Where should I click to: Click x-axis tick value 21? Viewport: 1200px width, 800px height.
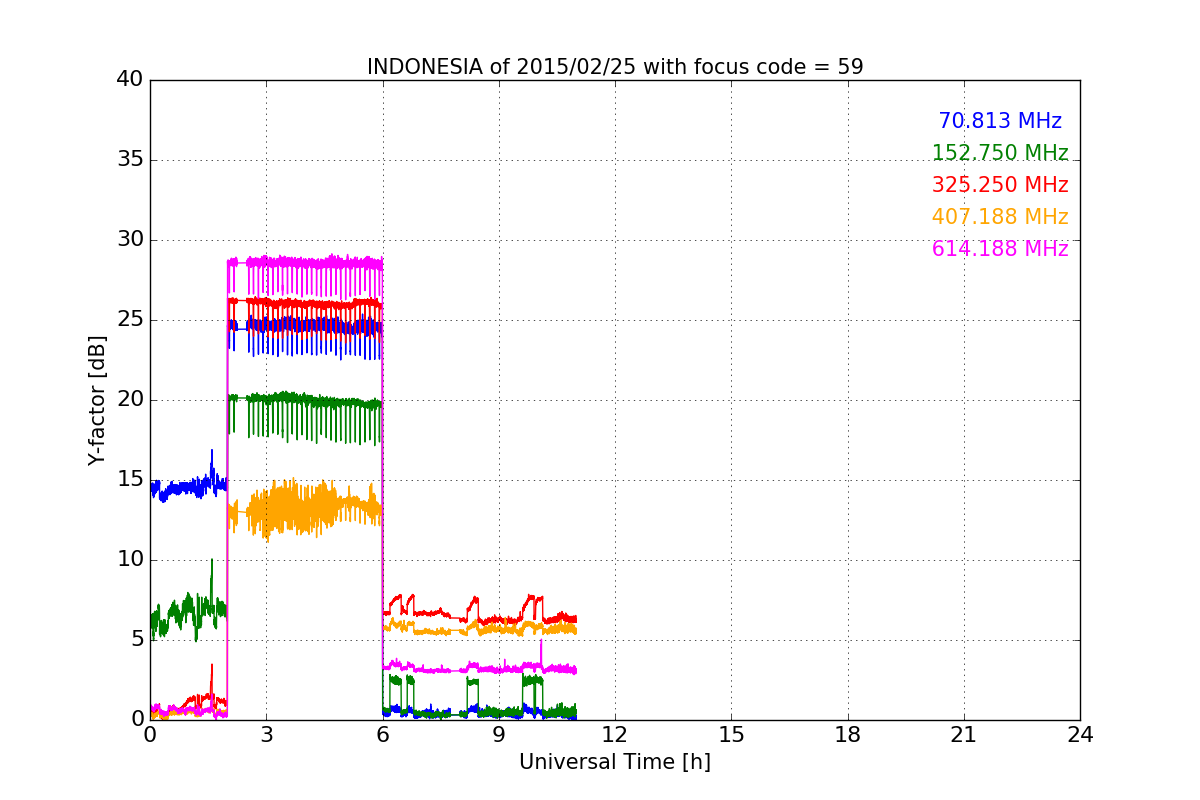click(964, 735)
